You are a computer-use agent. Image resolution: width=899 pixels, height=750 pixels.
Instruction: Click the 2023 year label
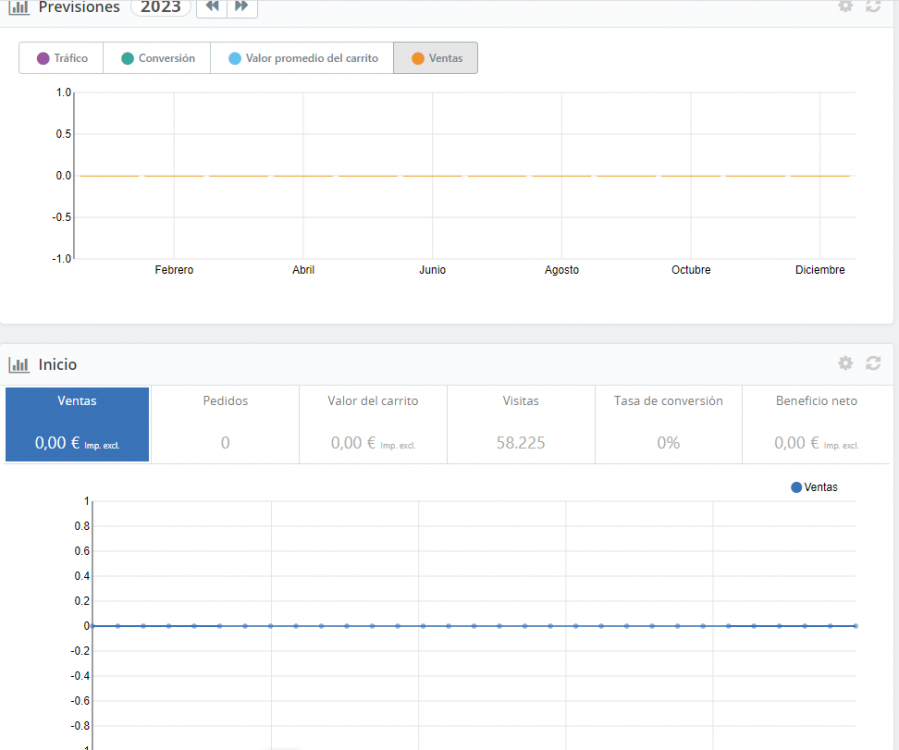point(160,7)
